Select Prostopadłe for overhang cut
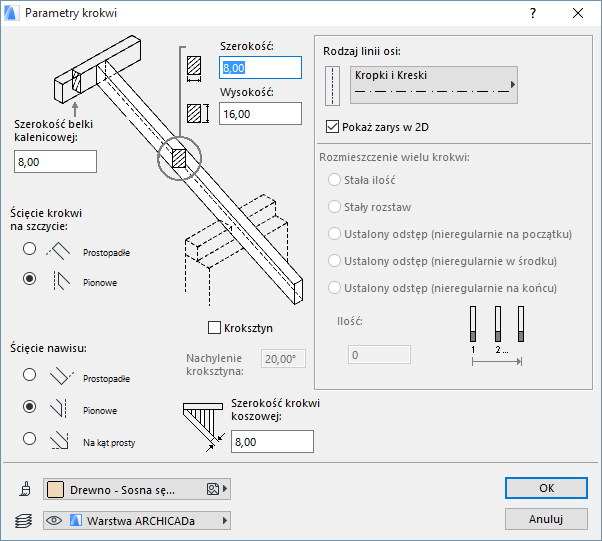Viewport: 602px width, 541px height. click(29, 374)
